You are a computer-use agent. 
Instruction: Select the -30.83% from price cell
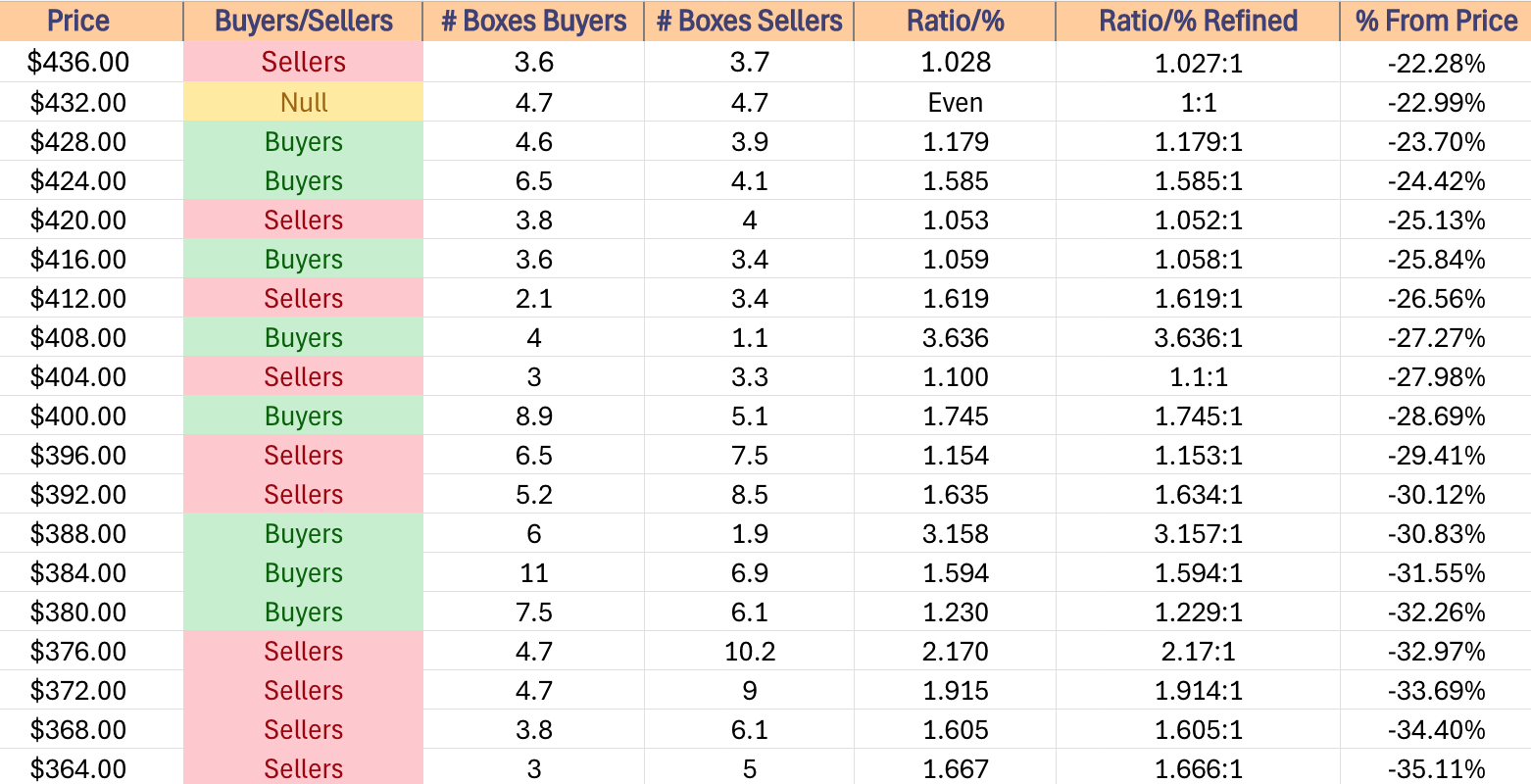[x=1436, y=533]
